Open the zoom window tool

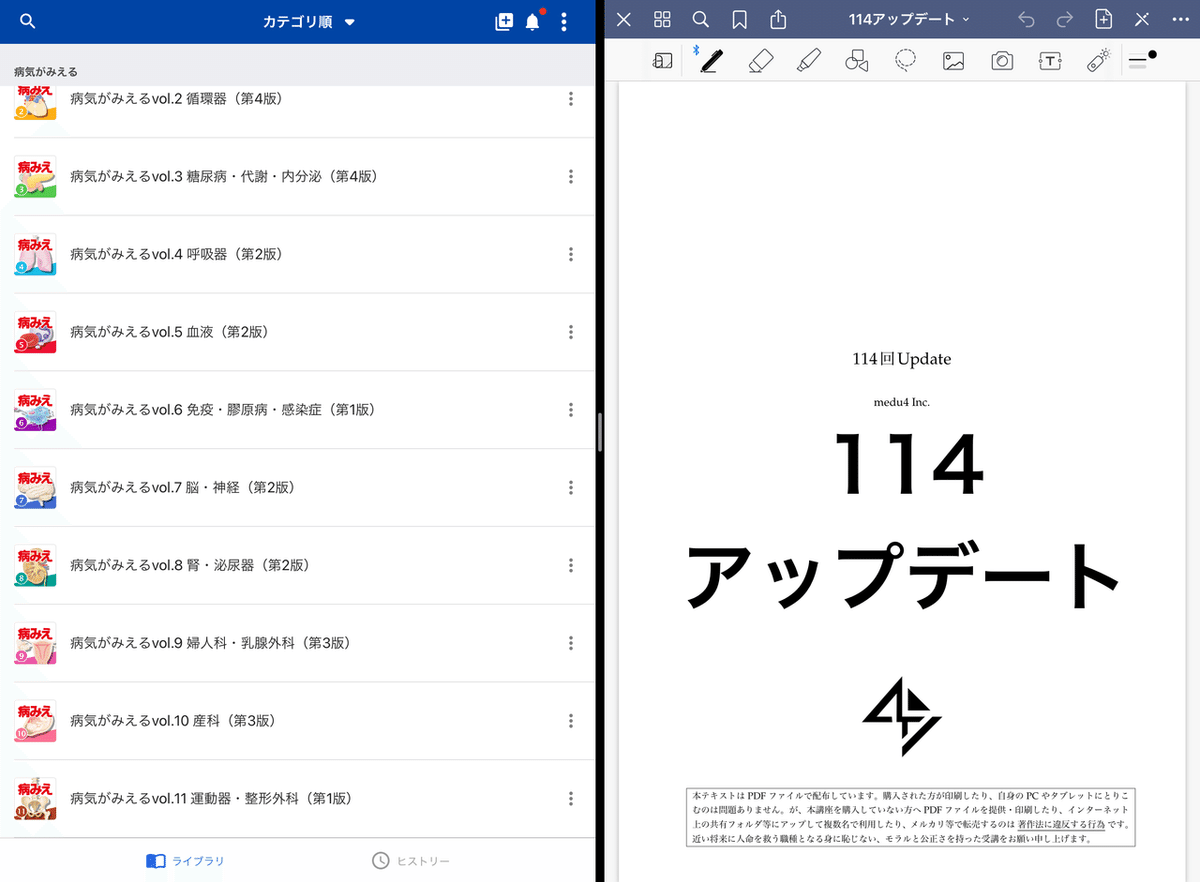(662, 61)
